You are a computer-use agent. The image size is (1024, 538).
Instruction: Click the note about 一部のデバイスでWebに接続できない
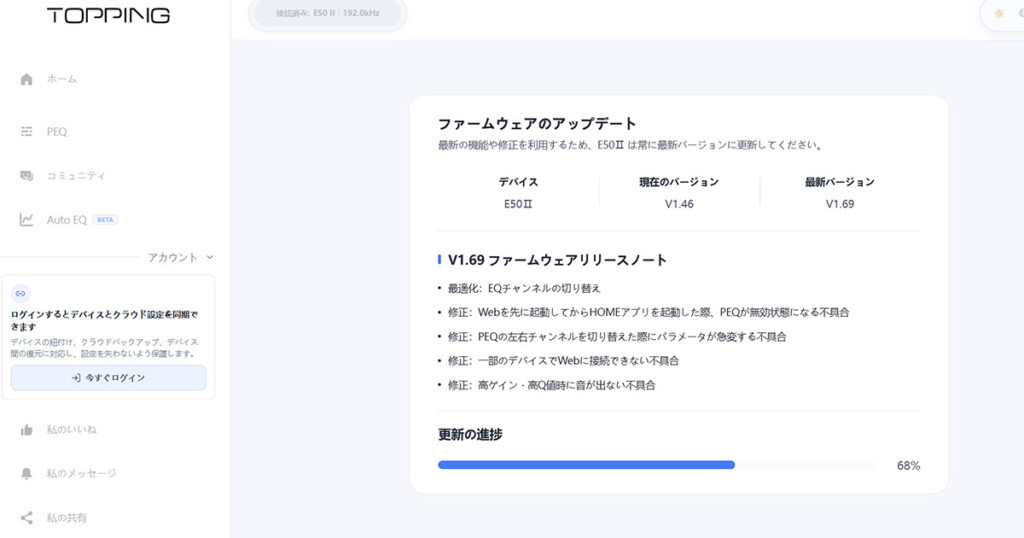click(x=563, y=360)
